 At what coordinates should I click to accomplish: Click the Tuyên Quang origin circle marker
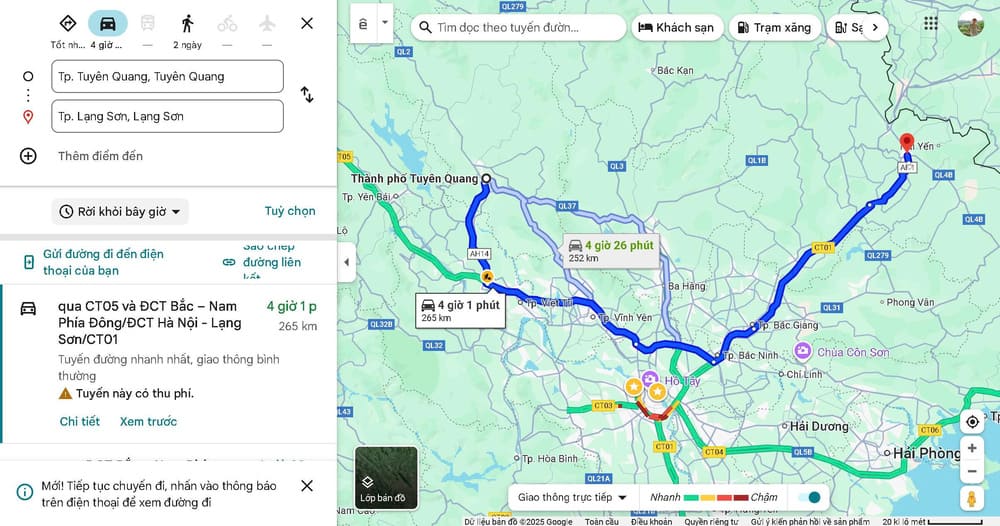pyautogui.click(x=486, y=179)
